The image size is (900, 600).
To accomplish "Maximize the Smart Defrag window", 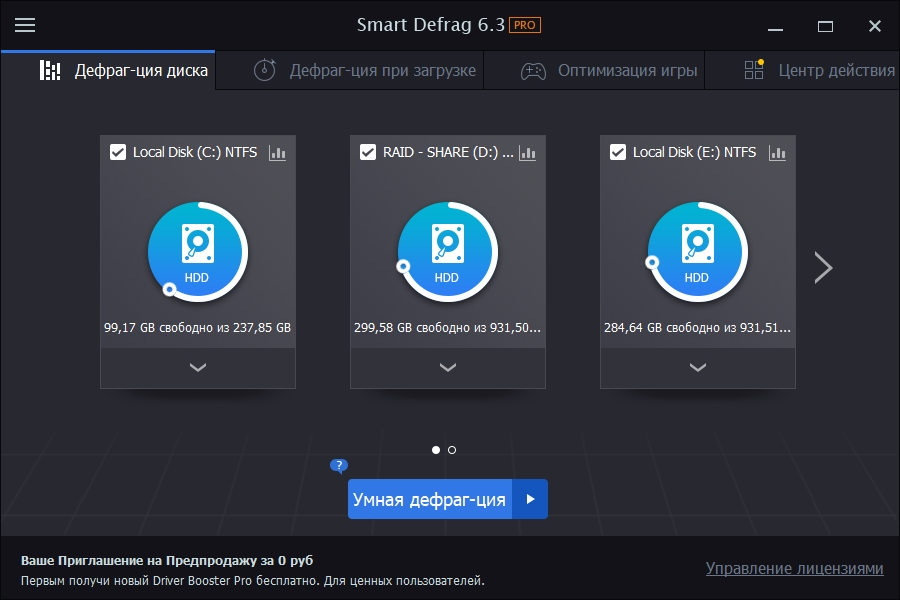I will (x=825, y=26).
